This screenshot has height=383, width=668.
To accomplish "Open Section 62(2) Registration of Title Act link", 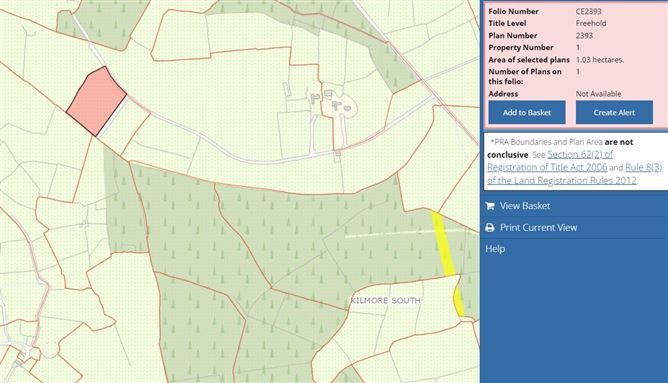I will click(x=550, y=161).
